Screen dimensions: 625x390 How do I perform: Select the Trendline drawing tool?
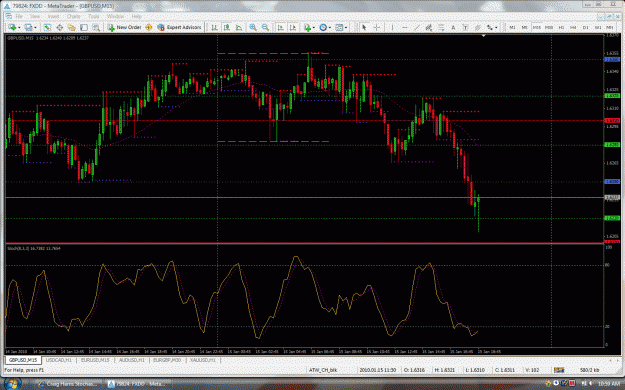pos(417,28)
